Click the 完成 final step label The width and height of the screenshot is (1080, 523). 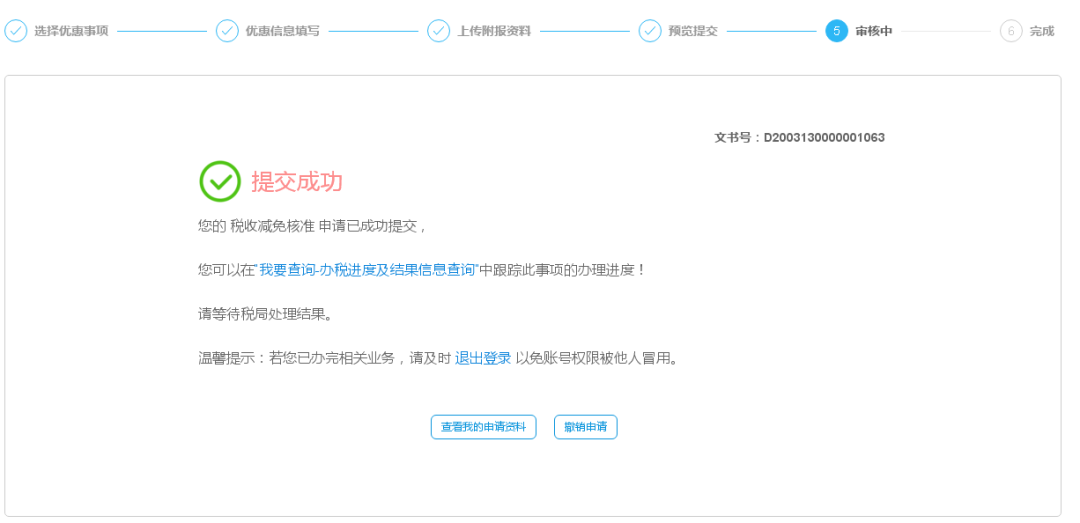(x=1042, y=31)
